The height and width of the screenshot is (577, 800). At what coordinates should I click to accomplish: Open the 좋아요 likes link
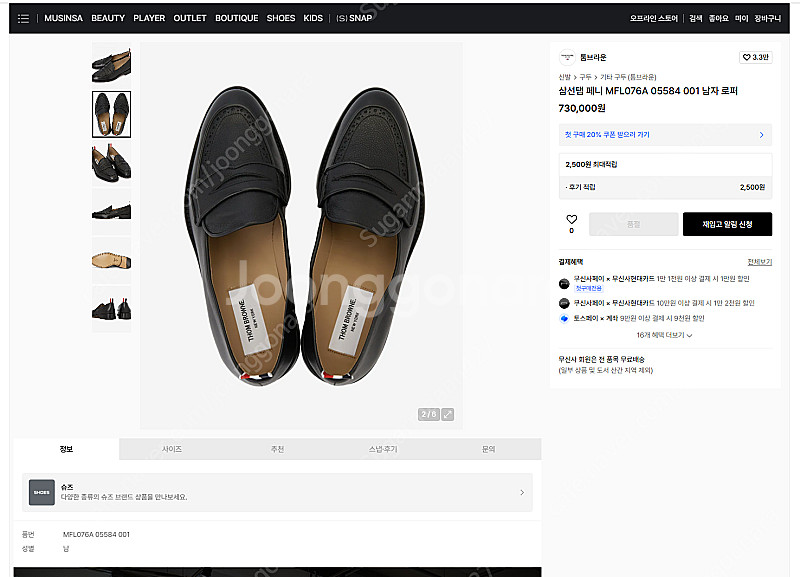tap(718, 18)
